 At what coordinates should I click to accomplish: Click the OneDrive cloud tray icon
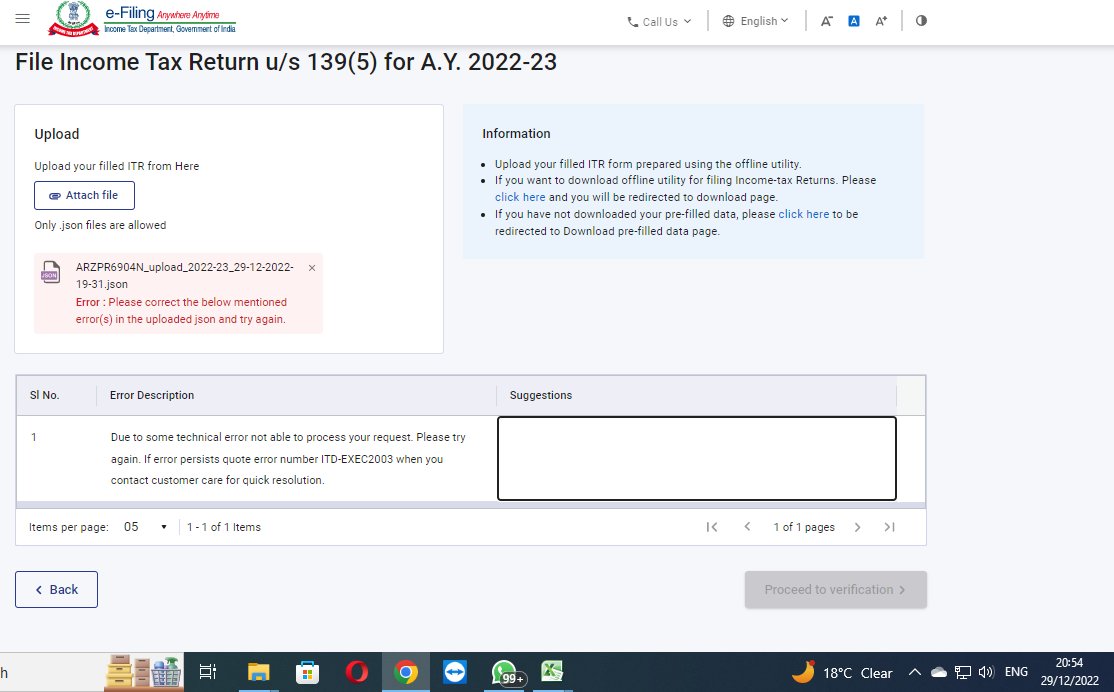(939, 672)
